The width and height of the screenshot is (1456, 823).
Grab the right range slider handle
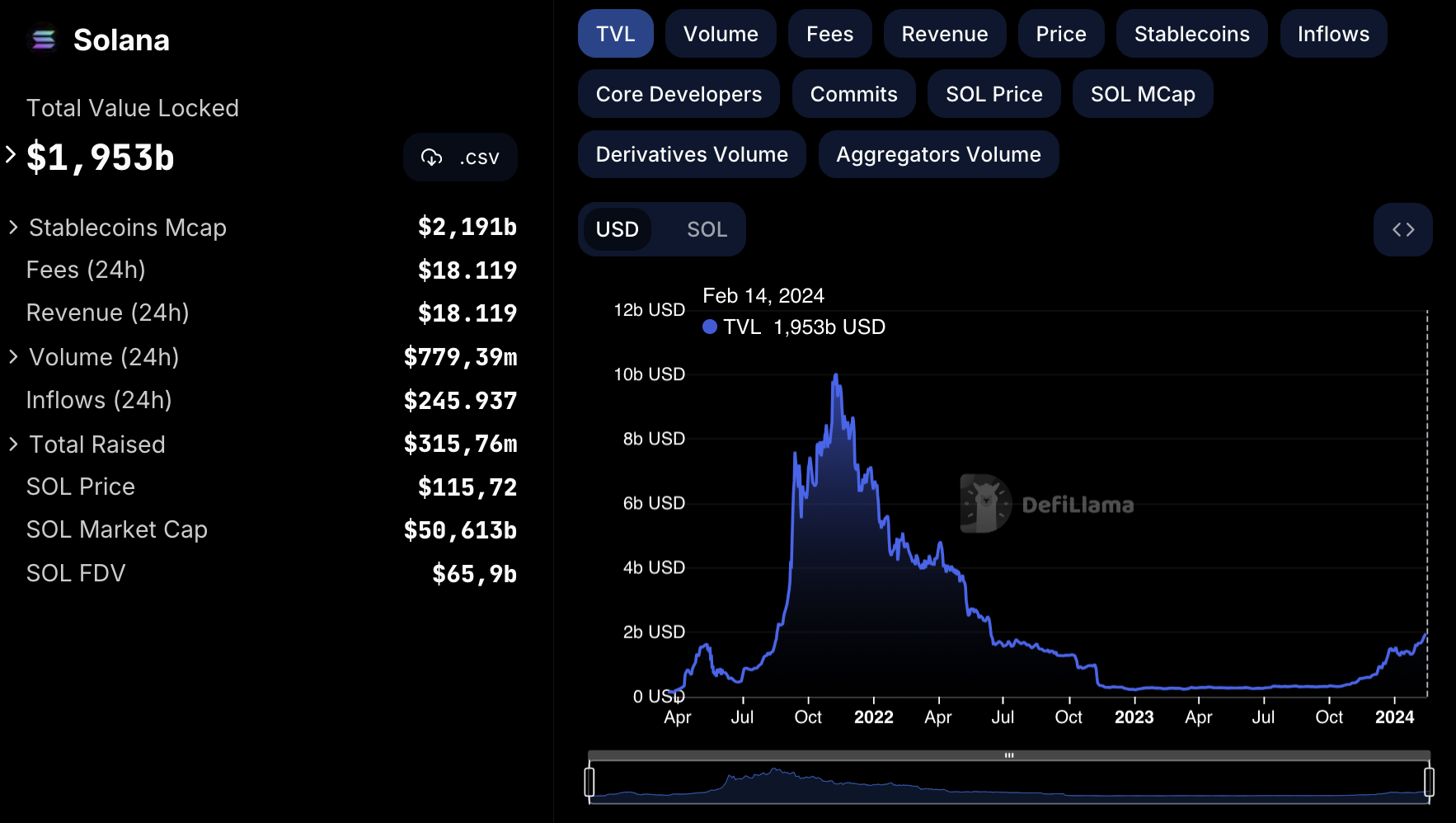point(1429,782)
